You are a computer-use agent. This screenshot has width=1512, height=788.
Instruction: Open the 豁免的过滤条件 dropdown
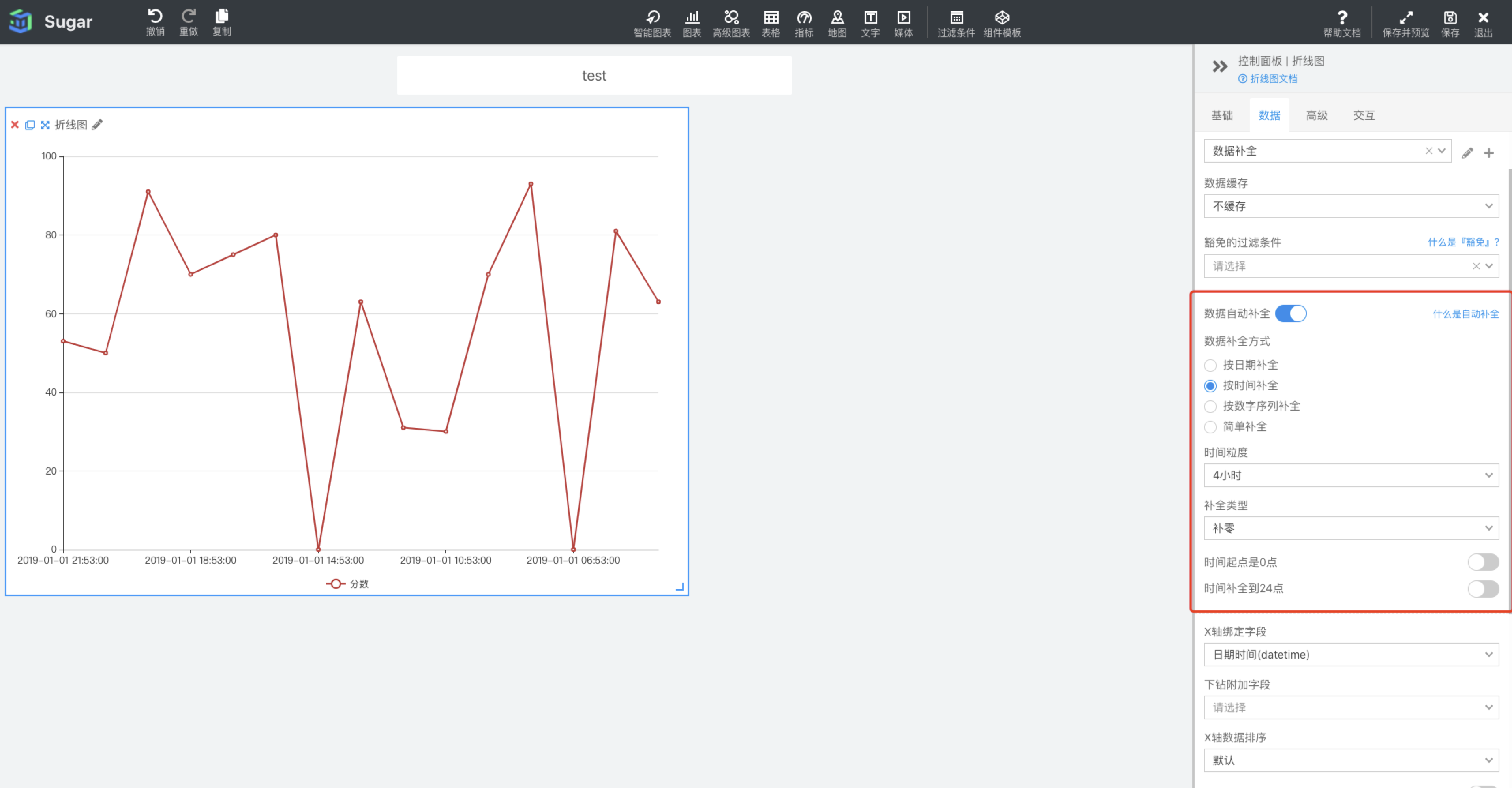click(x=1351, y=266)
